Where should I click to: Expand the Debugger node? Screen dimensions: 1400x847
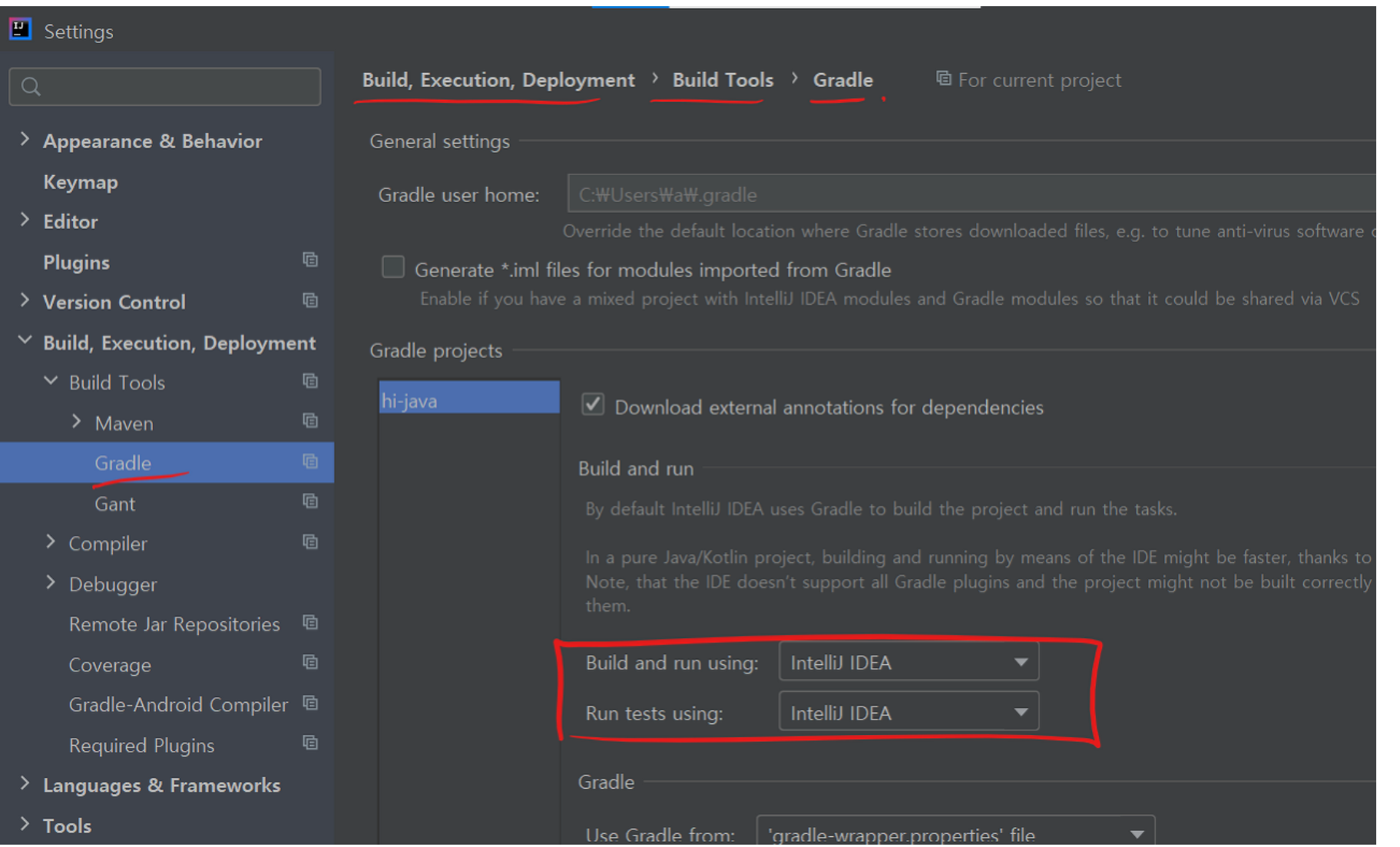click(51, 583)
